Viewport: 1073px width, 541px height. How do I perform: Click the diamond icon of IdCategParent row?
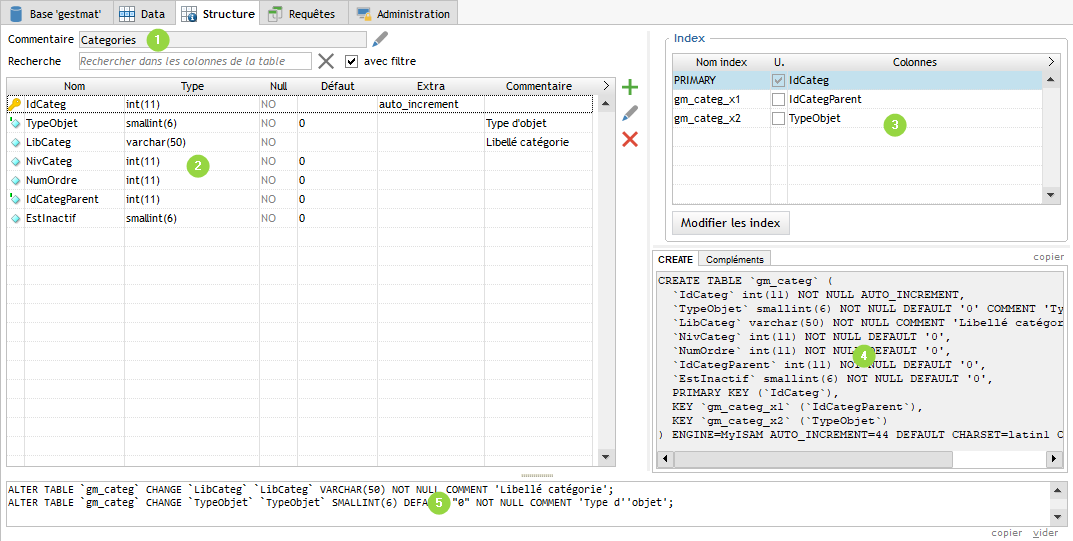click(x=15, y=199)
